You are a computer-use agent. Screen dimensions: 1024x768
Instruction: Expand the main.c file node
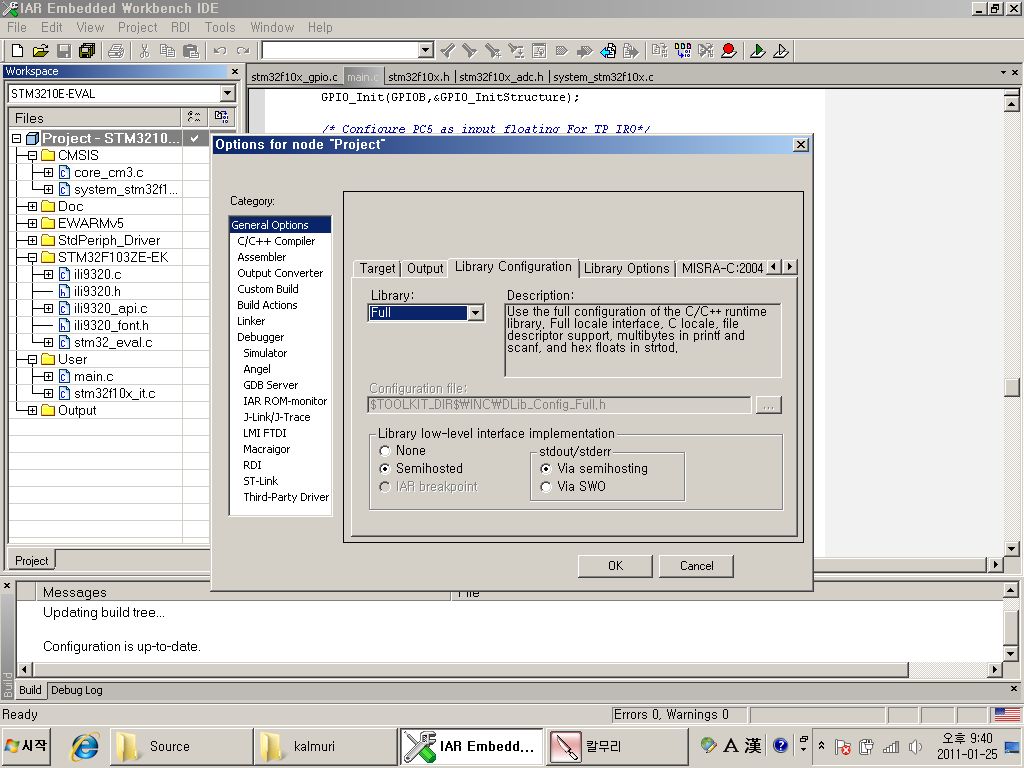click(x=48, y=376)
